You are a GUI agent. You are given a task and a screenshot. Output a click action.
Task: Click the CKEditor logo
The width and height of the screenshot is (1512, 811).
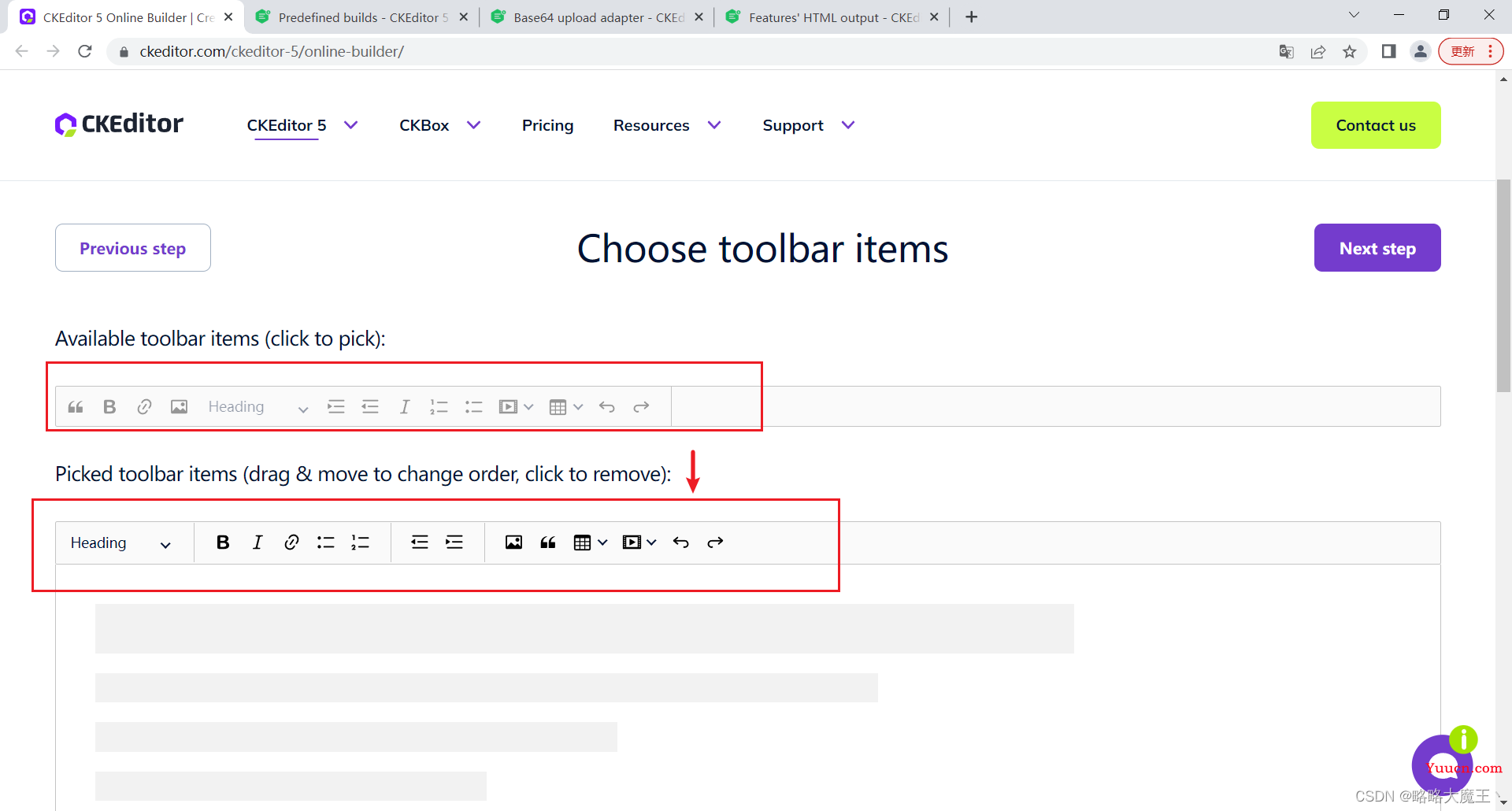point(119,124)
